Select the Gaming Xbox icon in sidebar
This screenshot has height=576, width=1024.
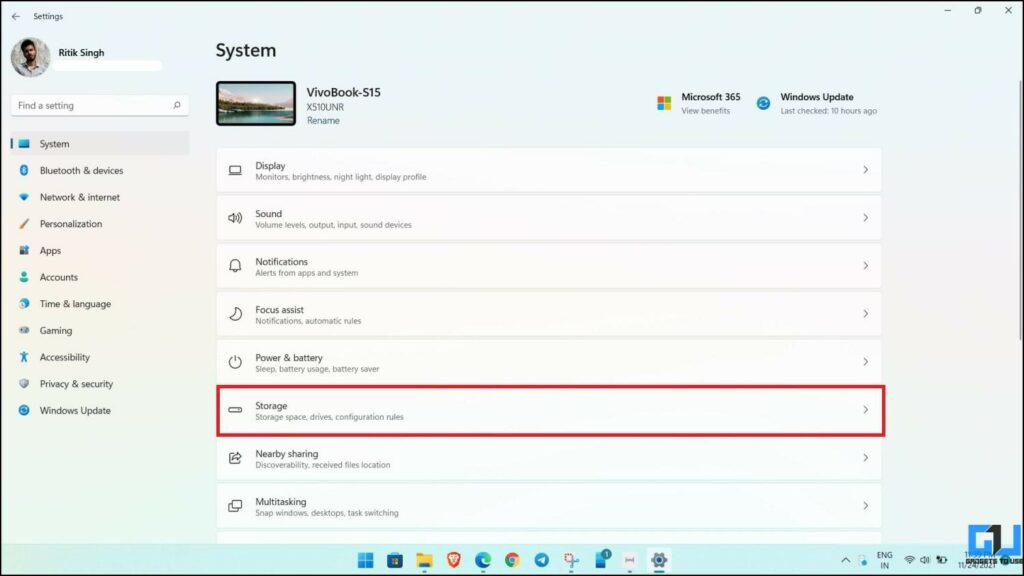22,330
